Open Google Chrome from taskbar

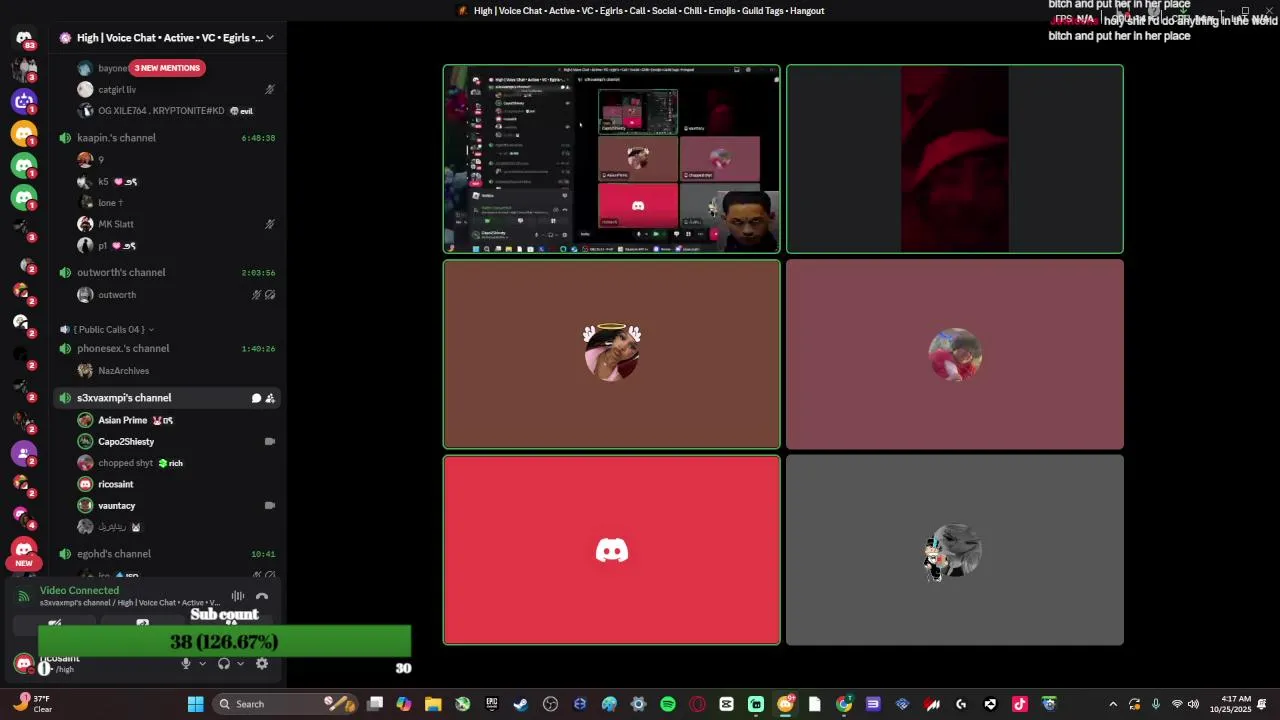point(844,704)
